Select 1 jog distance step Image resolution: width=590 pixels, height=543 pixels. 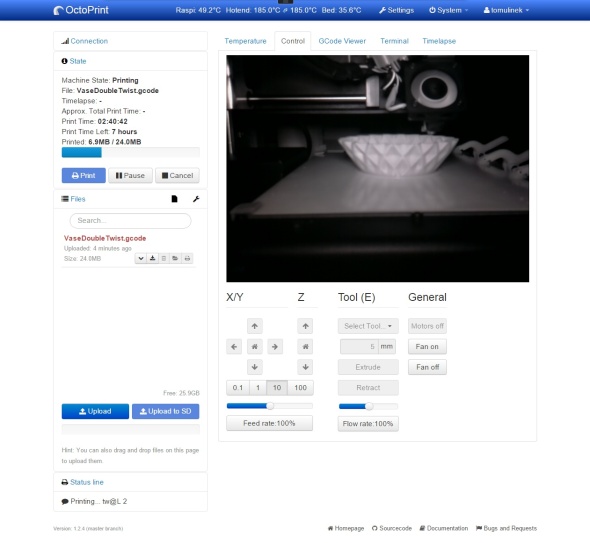coord(258,388)
